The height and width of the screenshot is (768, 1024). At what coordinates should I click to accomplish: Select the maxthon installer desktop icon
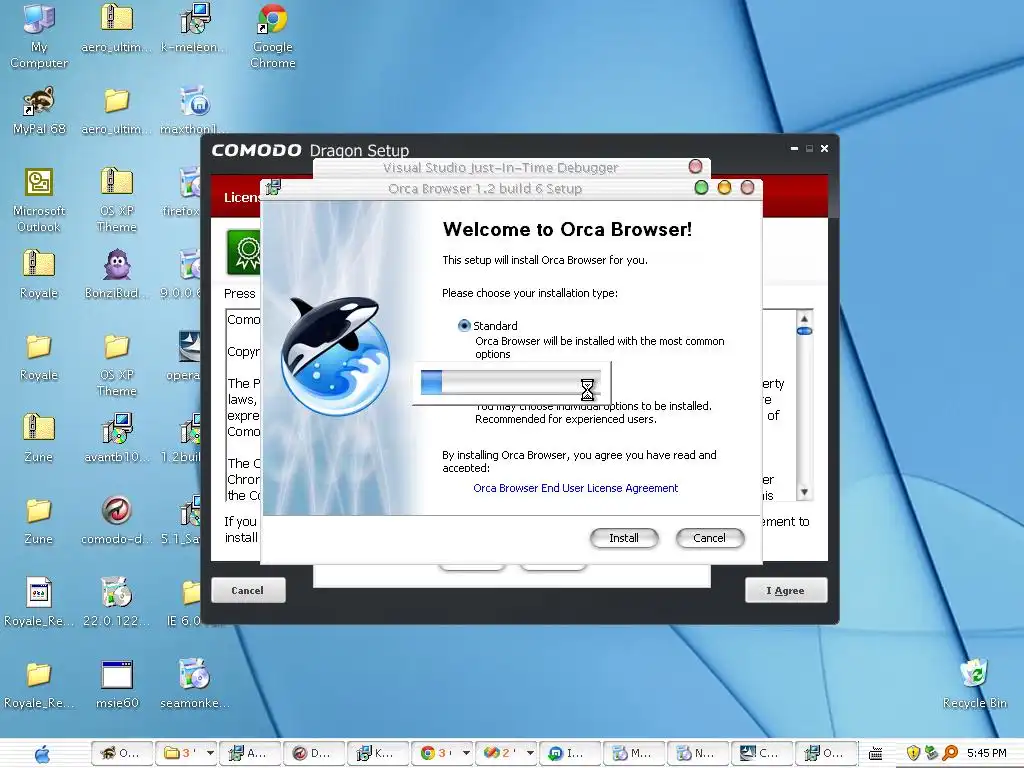(x=193, y=111)
